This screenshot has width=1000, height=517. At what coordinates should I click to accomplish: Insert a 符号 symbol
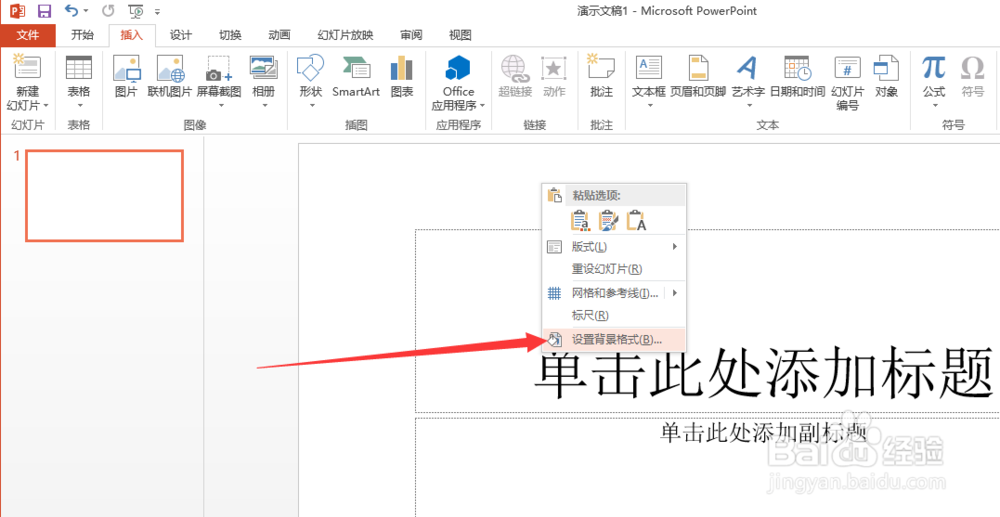(x=973, y=75)
